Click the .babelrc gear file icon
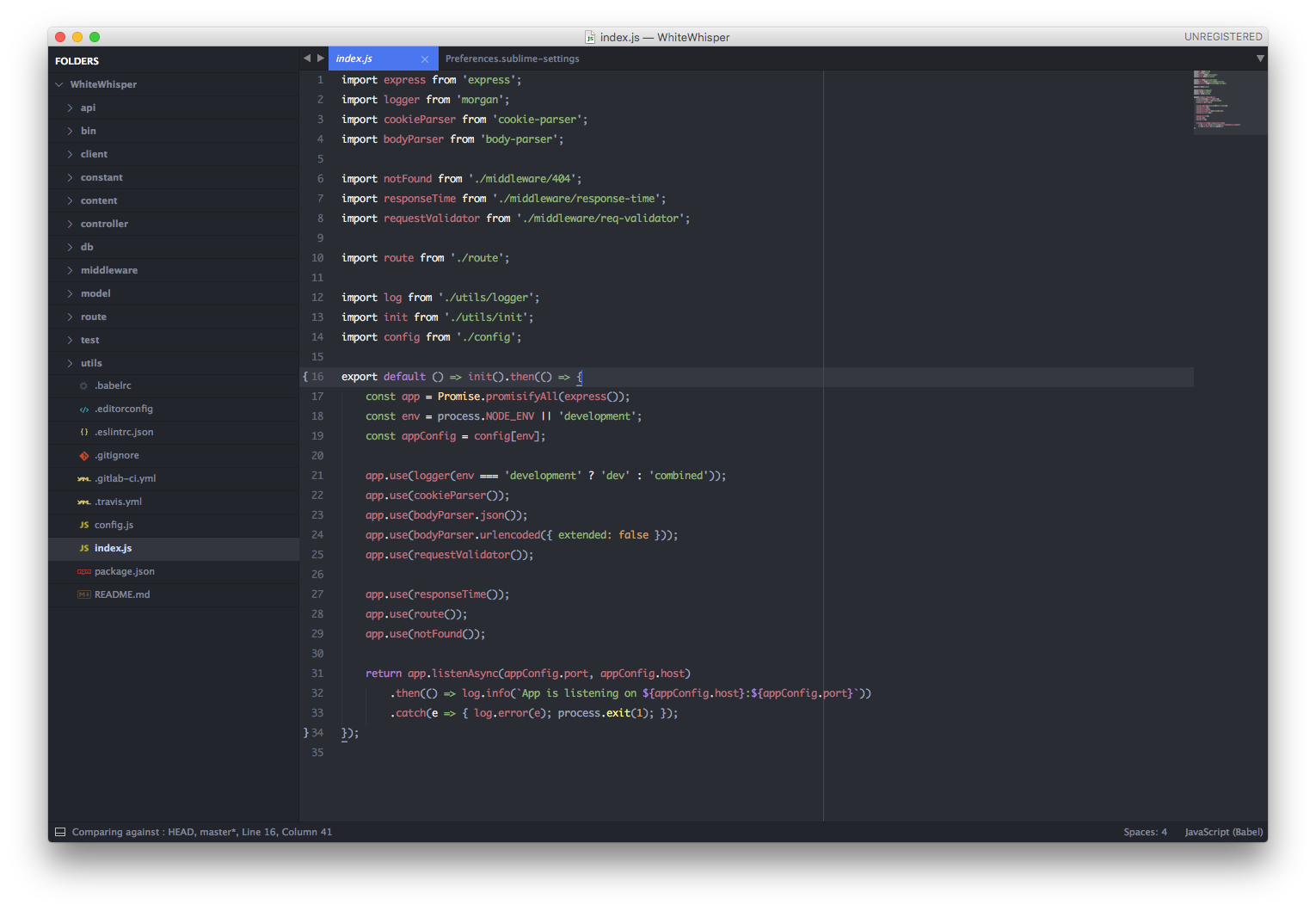Screen dimensions: 1316x911 pyautogui.click(x=83, y=386)
